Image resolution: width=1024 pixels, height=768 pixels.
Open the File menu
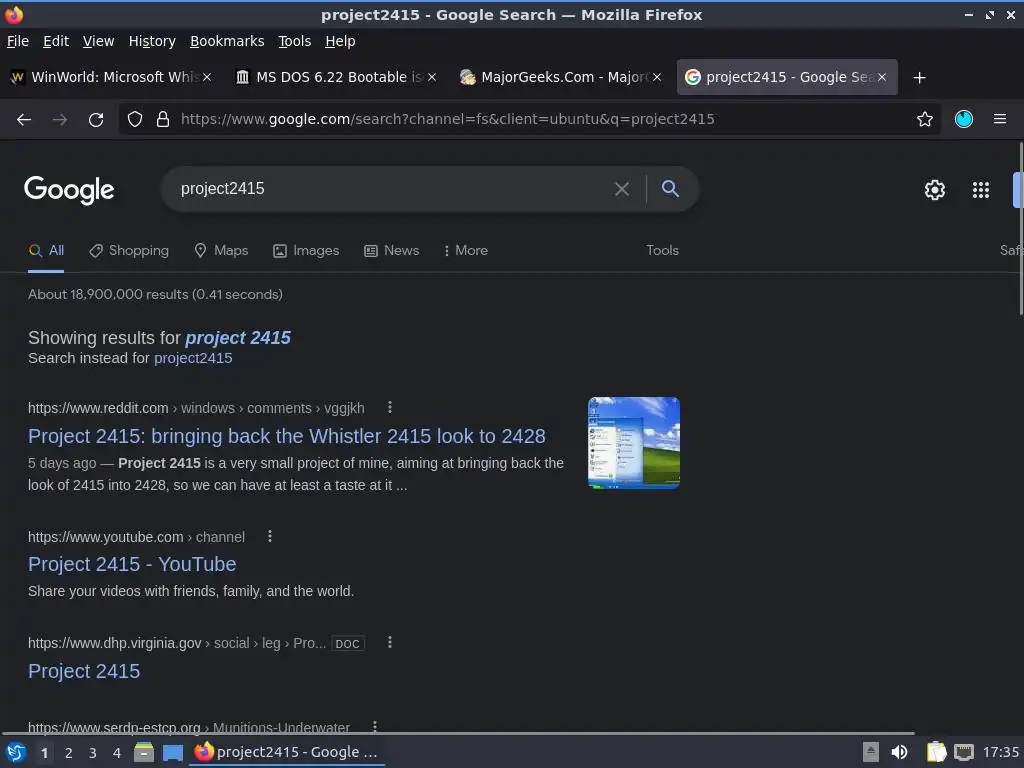pos(18,41)
